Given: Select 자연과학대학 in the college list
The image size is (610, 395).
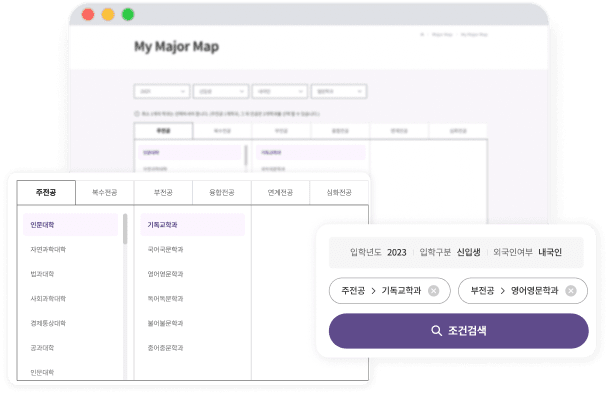Looking at the screenshot, I should pos(48,249).
